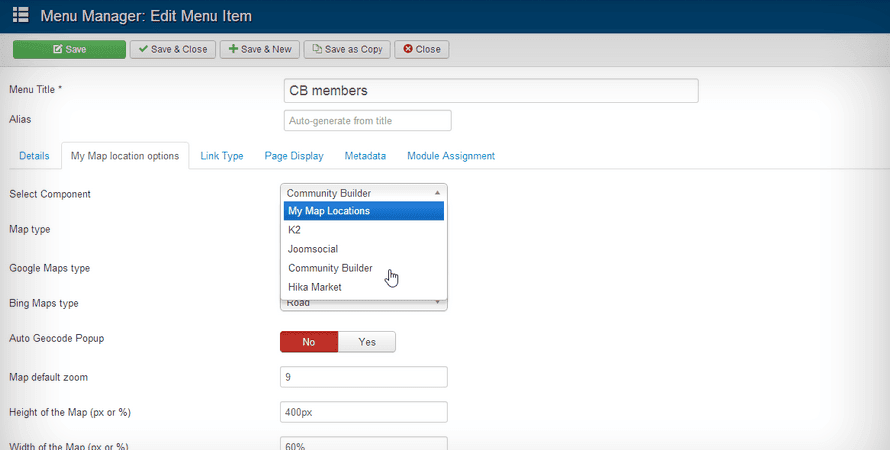This screenshot has width=890, height=450.
Task: Click the red Close button
Action: pyautogui.click(x=421, y=49)
